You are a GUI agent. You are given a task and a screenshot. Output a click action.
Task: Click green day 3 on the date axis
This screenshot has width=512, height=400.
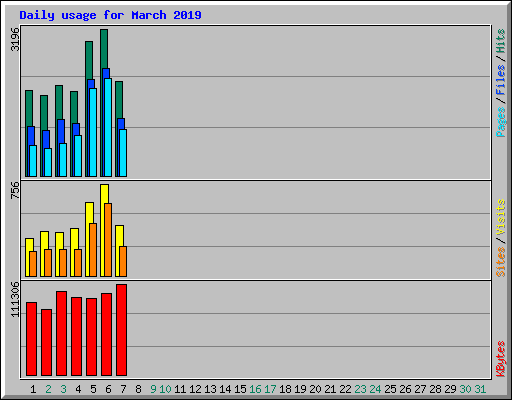[x=63, y=389]
